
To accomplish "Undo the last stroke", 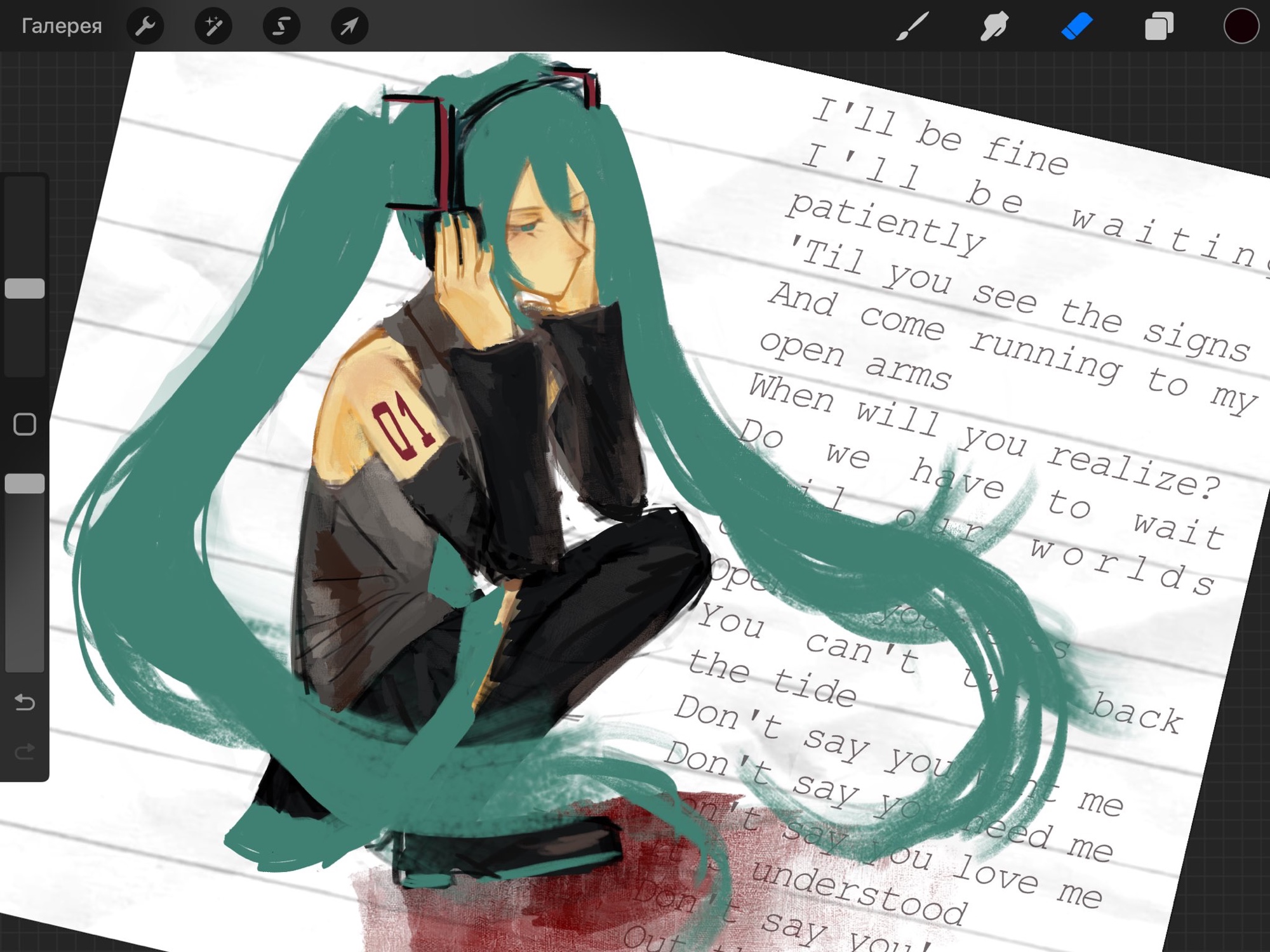I will [x=25, y=702].
